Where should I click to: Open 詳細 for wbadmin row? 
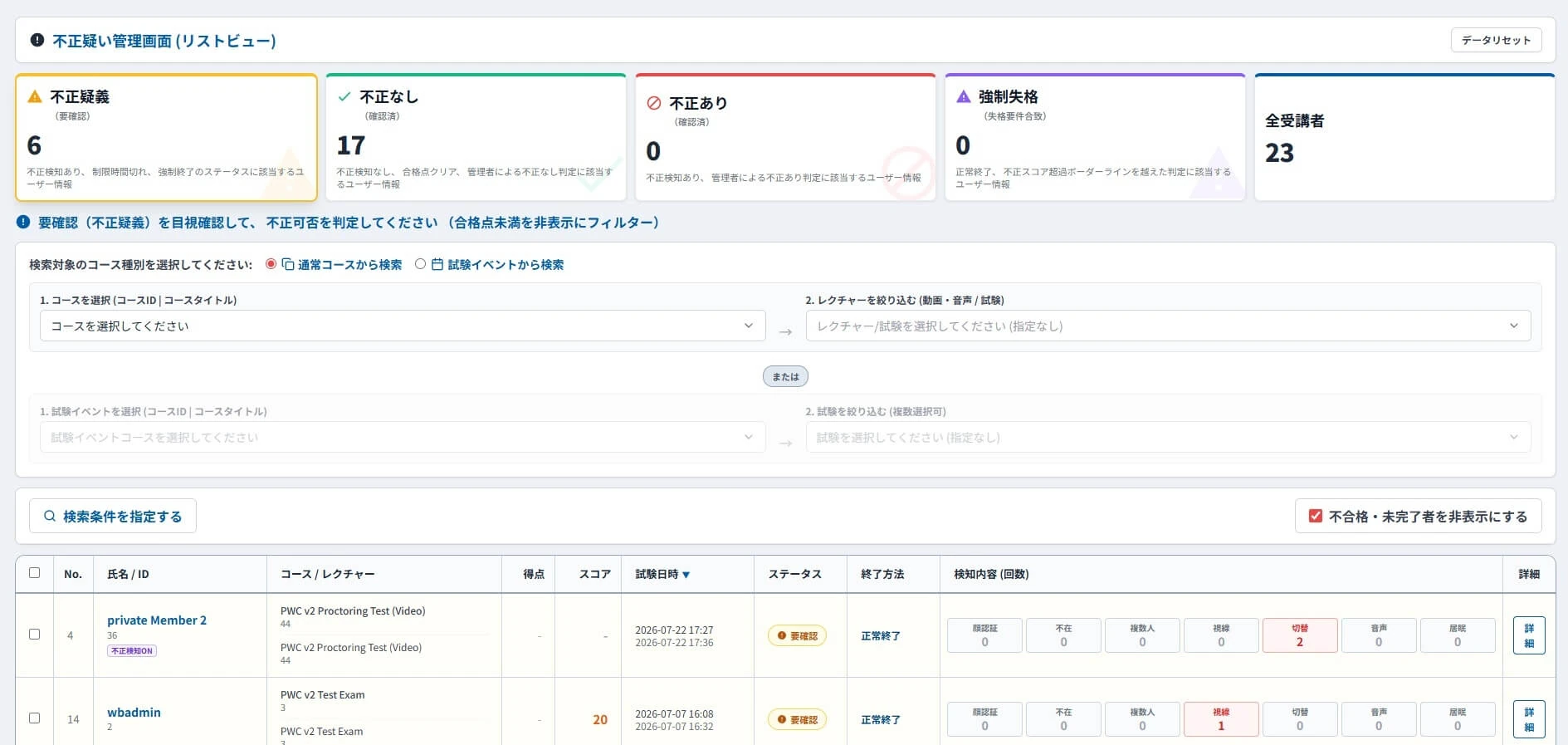tap(1529, 719)
